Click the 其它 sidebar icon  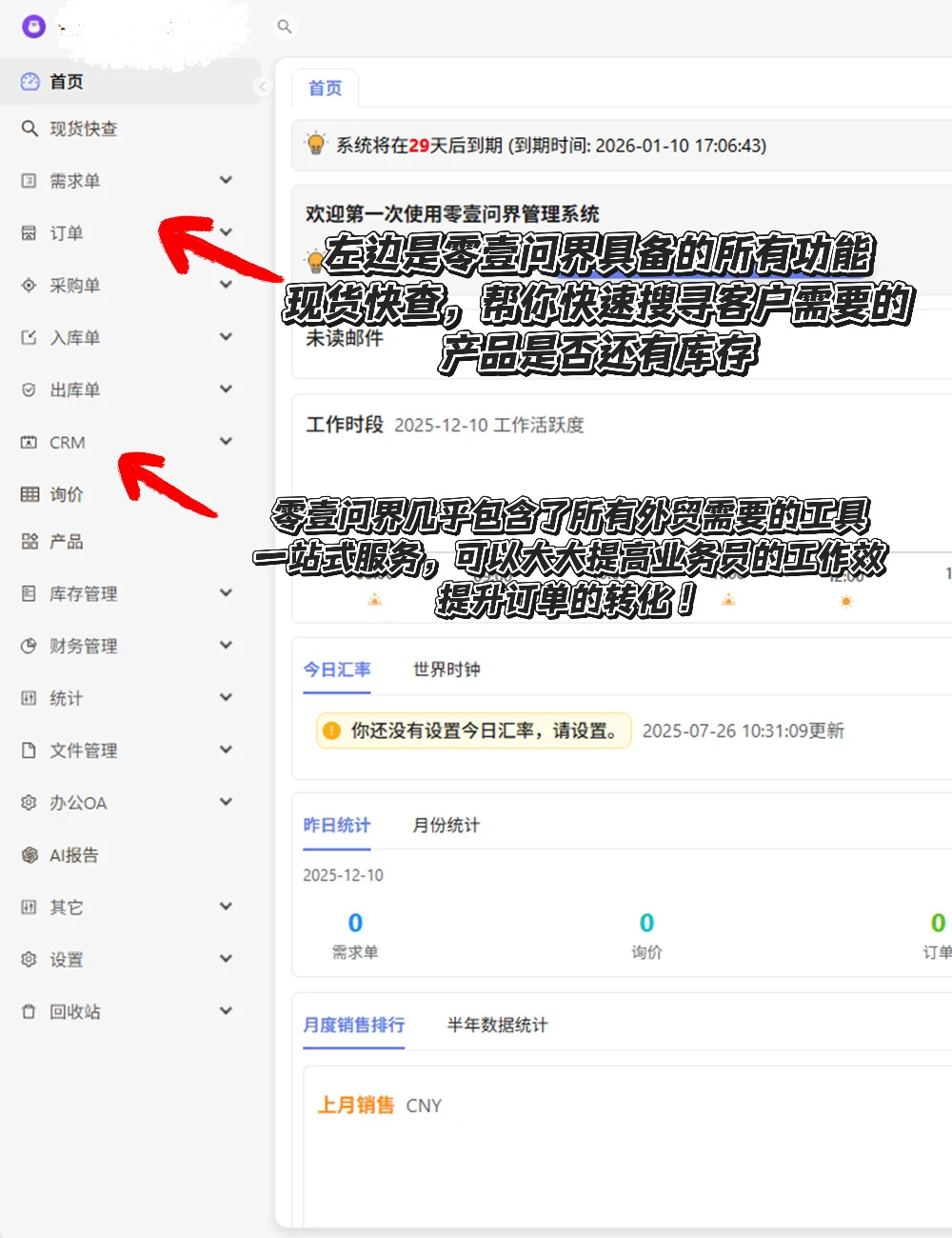(30, 908)
